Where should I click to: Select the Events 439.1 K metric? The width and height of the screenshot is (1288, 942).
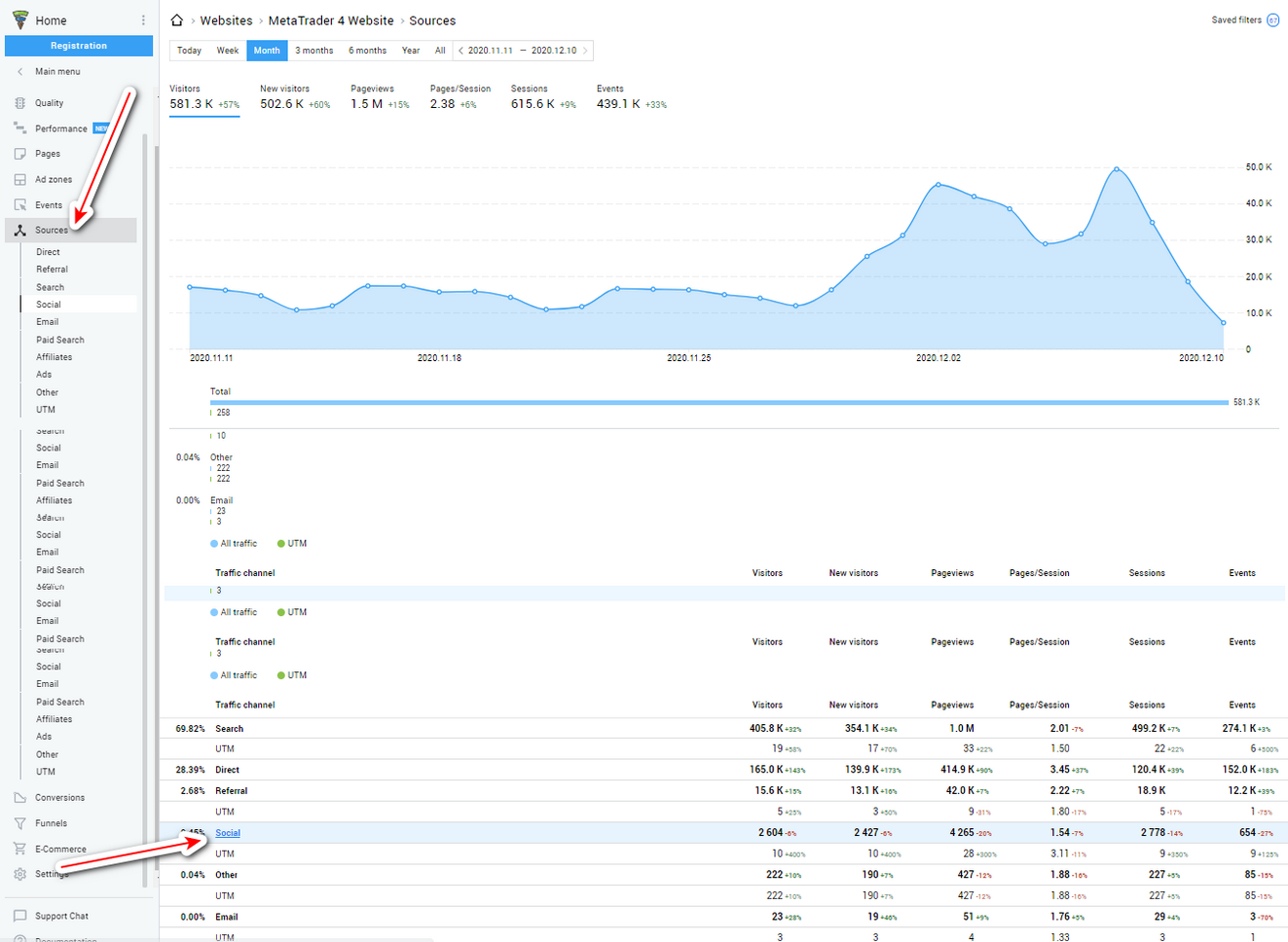(632, 97)
